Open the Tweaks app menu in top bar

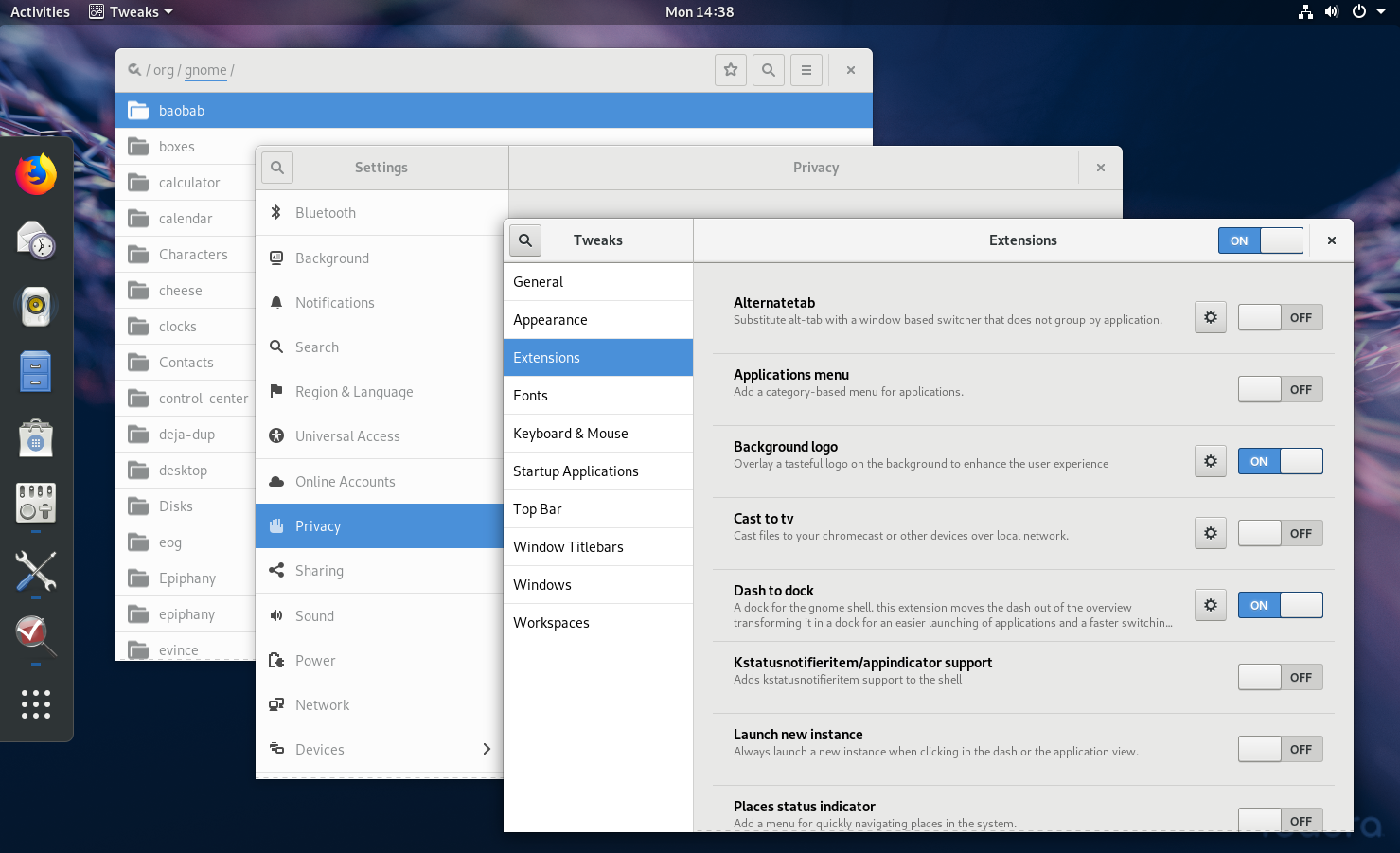pos(131,12)
